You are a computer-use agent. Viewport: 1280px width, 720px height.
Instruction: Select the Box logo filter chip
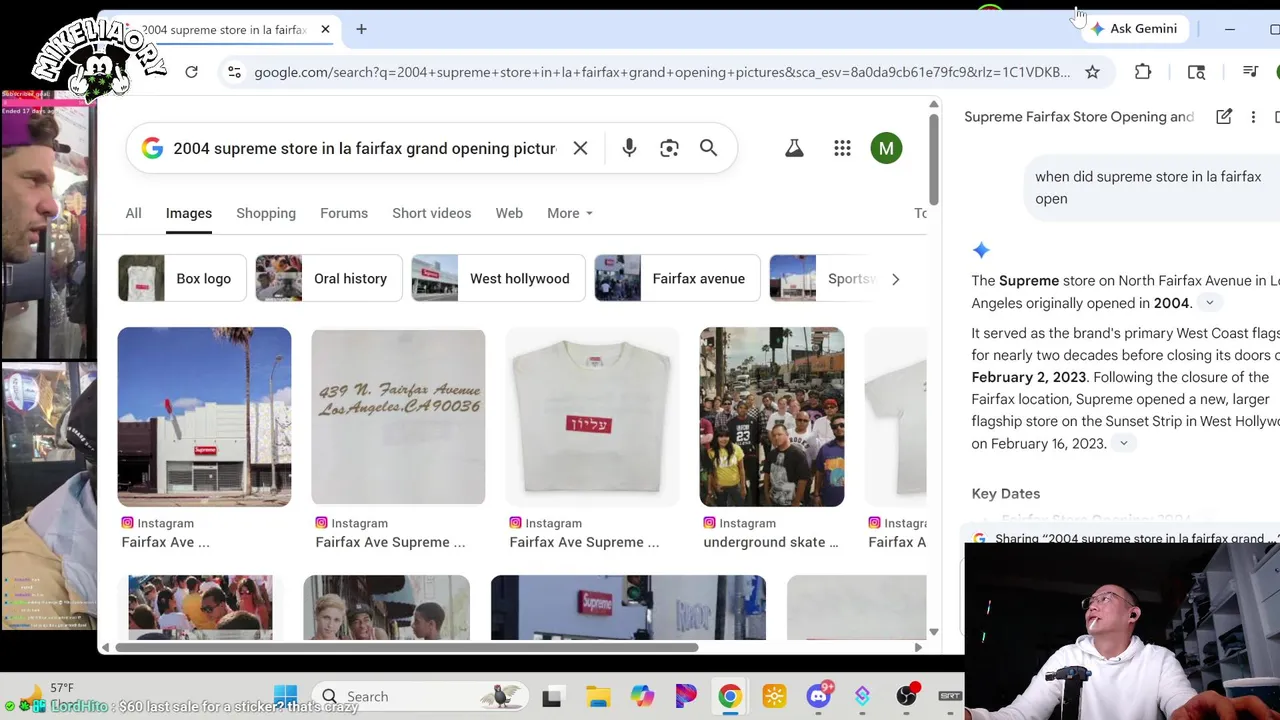coord(180,278)
